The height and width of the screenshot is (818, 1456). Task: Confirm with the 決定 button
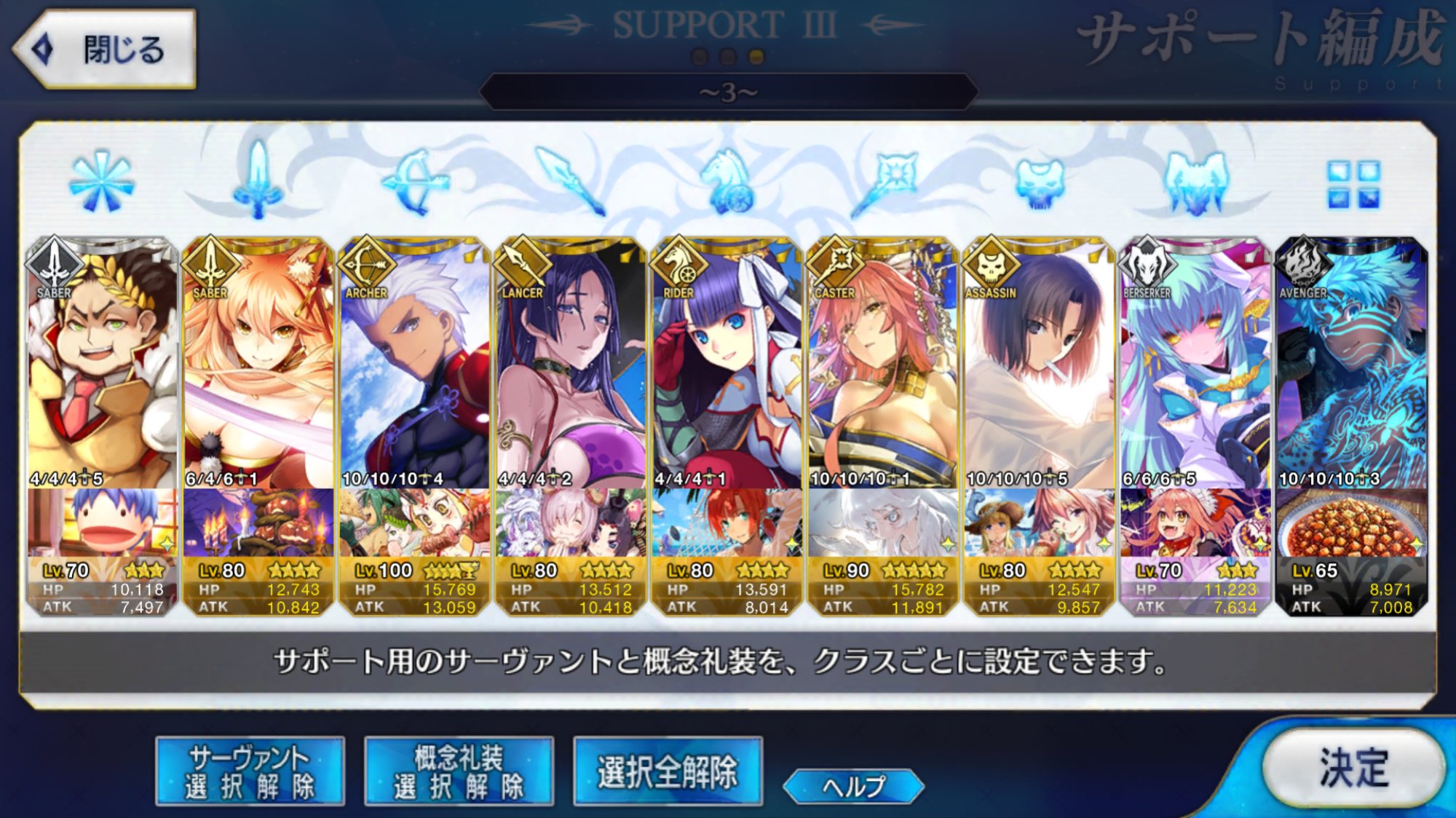click(x=1353, y=767)
